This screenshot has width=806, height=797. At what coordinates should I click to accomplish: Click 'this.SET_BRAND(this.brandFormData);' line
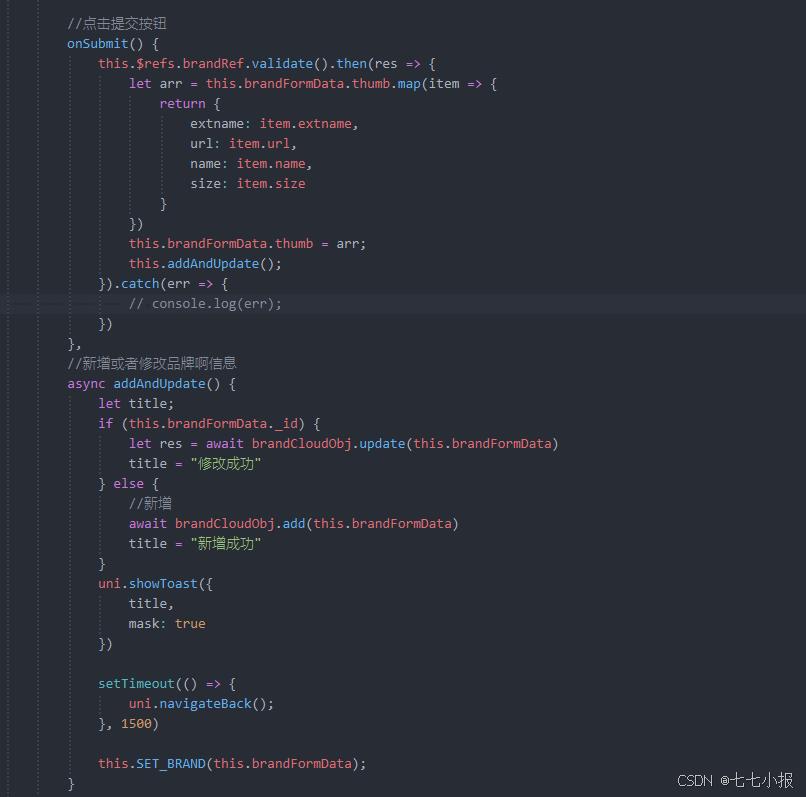click(232, 764)
